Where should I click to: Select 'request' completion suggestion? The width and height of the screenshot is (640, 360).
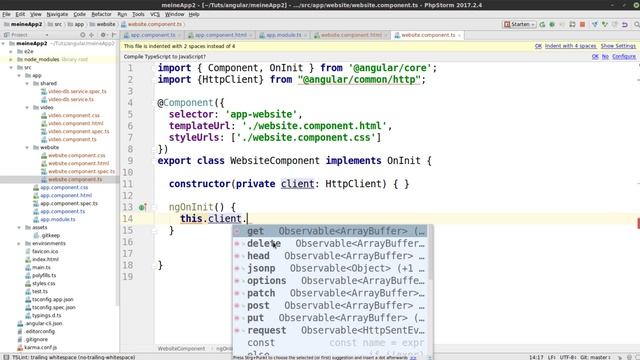pos(330,330)
